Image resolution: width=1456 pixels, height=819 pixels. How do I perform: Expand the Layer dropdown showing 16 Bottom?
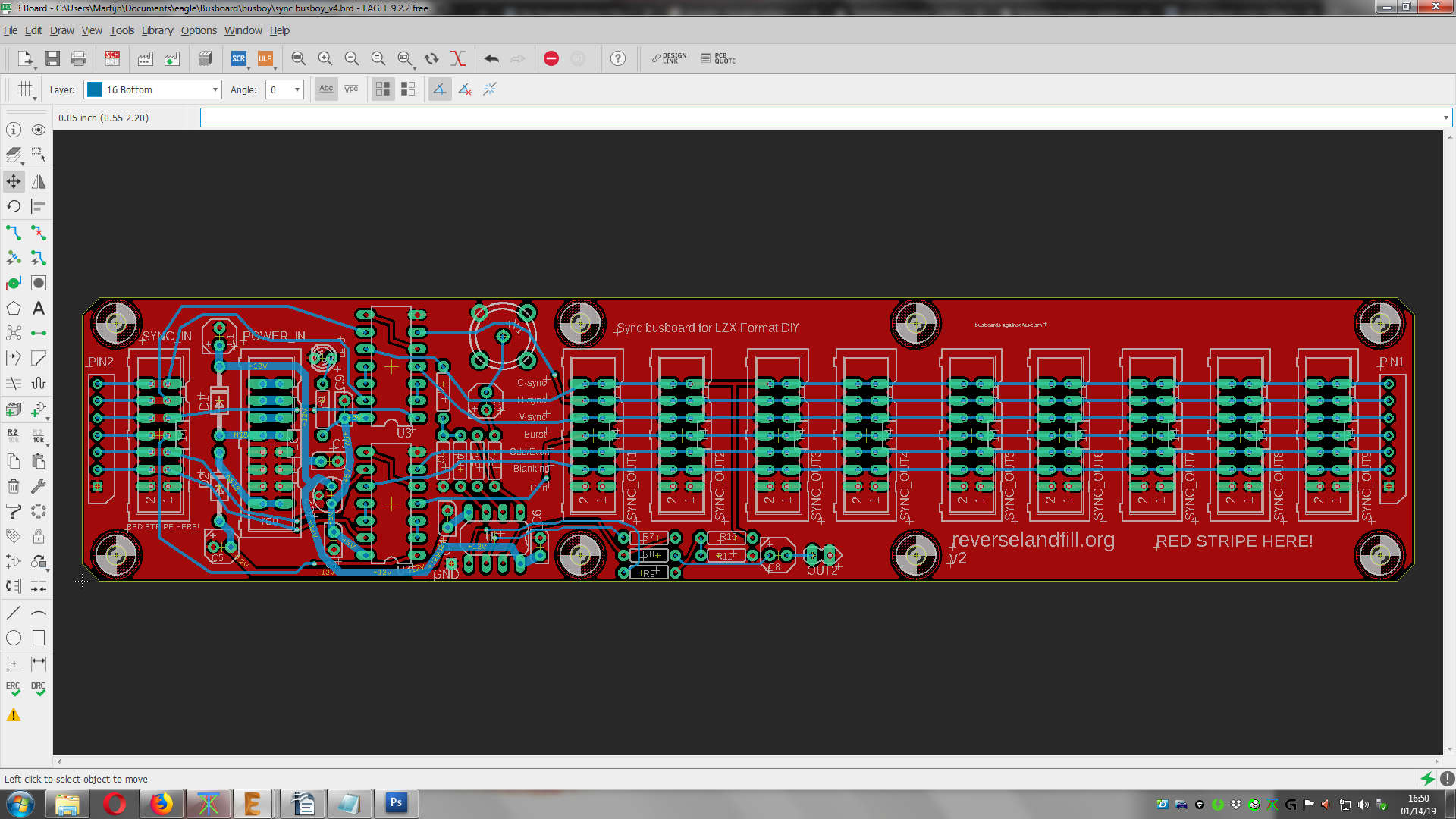[152, 89]
